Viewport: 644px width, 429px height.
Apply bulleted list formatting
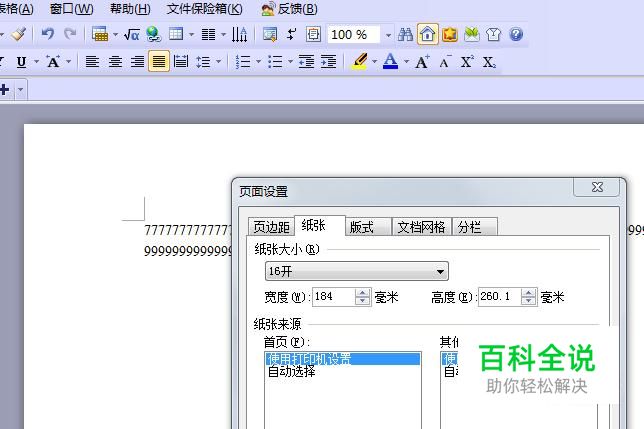(x=275, y=62)
